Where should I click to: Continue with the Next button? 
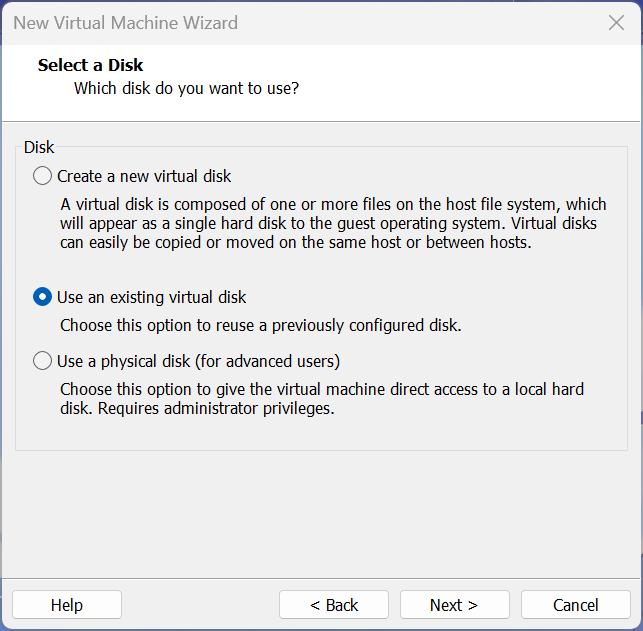pyautogui.click(x=454, y=605)
